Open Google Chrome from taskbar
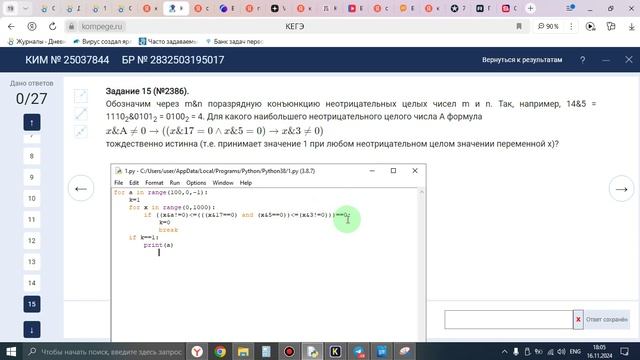Screen dimensions: 640x360 pos(220,351)
